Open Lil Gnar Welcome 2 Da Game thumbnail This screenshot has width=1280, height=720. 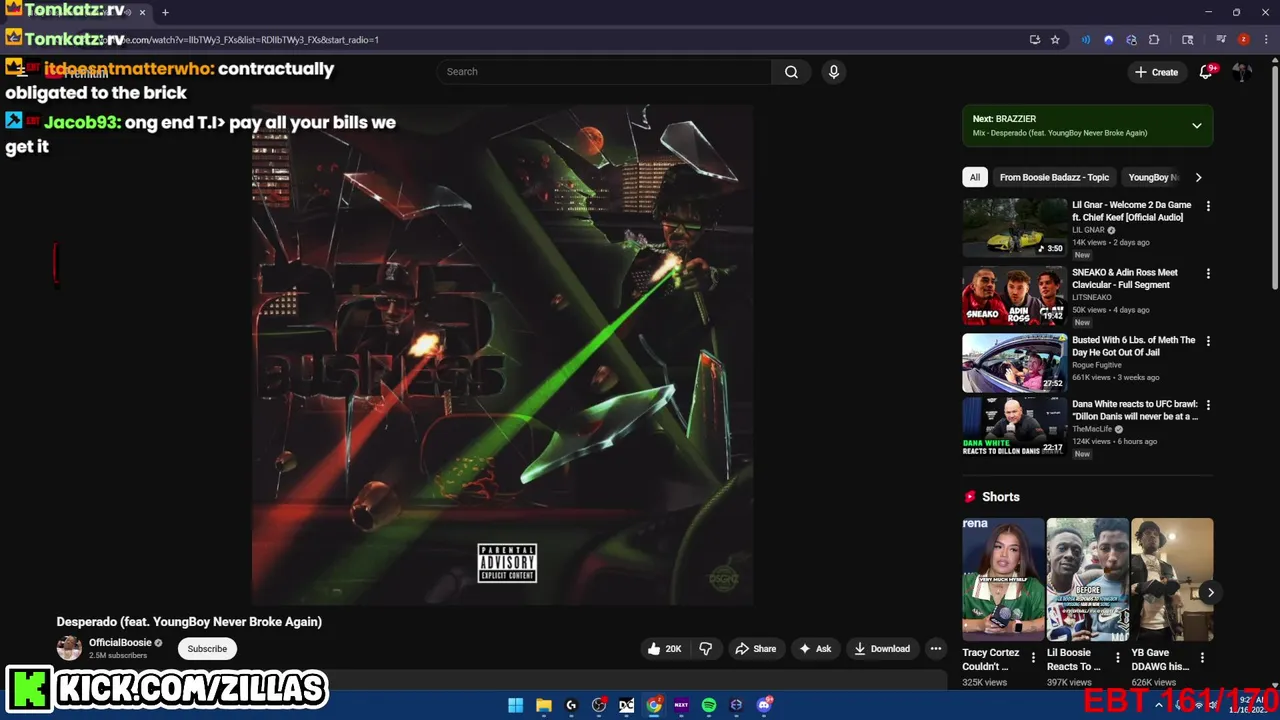(x=1015, y=228)
